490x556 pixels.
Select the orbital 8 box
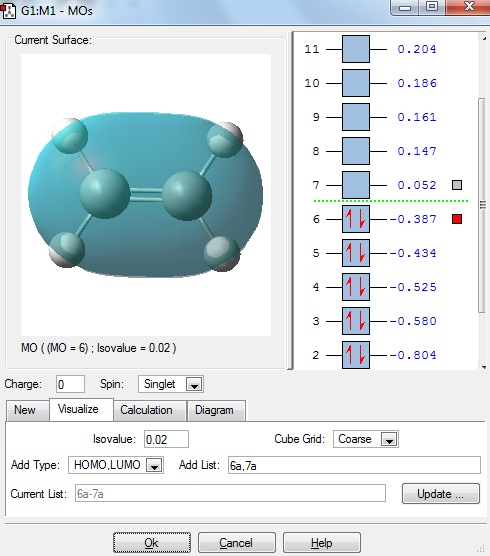tap(356, 151)
